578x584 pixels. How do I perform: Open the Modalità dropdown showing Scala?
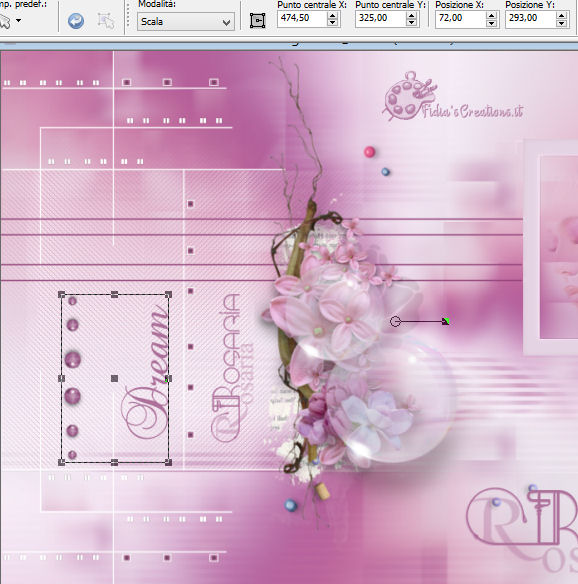tap(185, 22)
